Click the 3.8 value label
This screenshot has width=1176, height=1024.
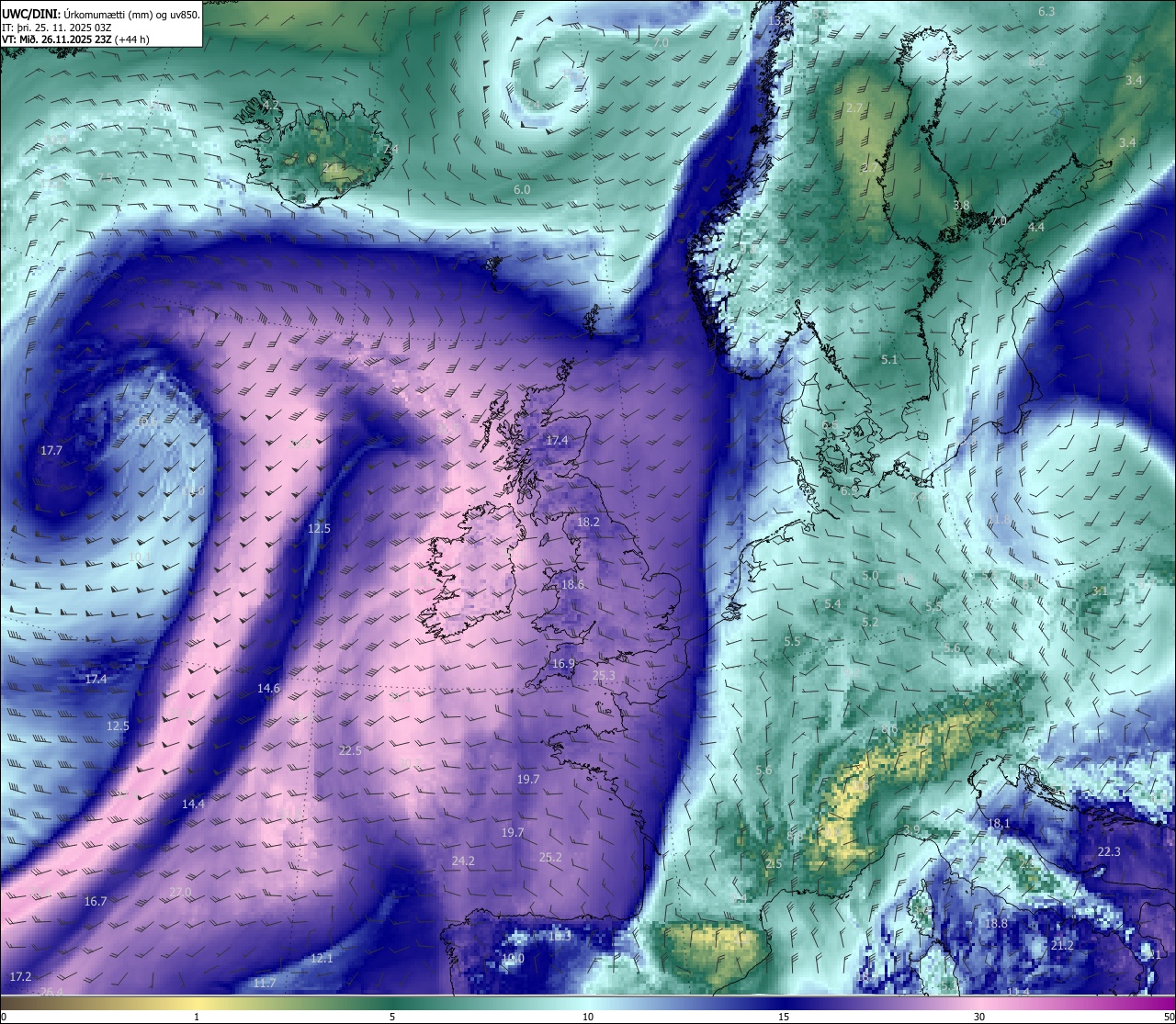[961, 205]
